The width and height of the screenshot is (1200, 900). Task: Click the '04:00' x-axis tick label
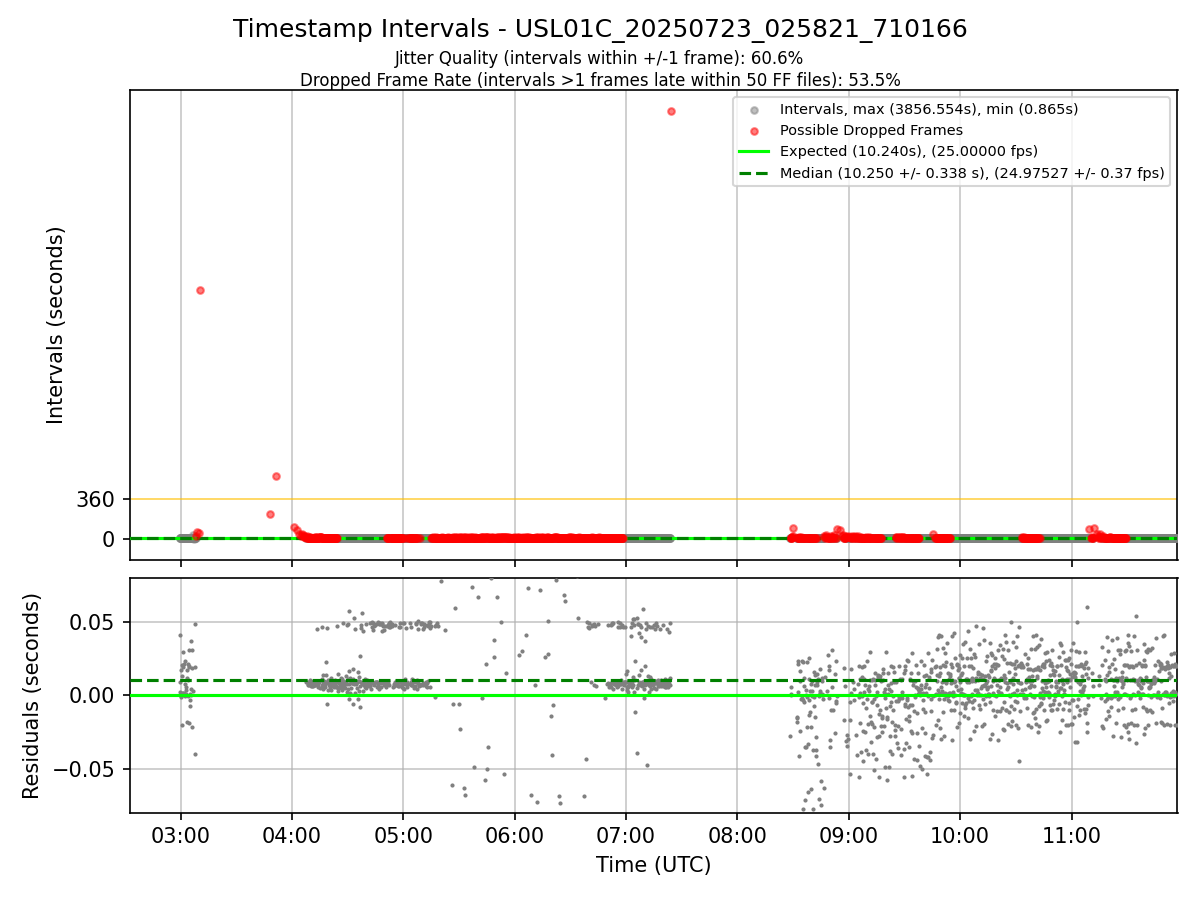click(292, 835)
